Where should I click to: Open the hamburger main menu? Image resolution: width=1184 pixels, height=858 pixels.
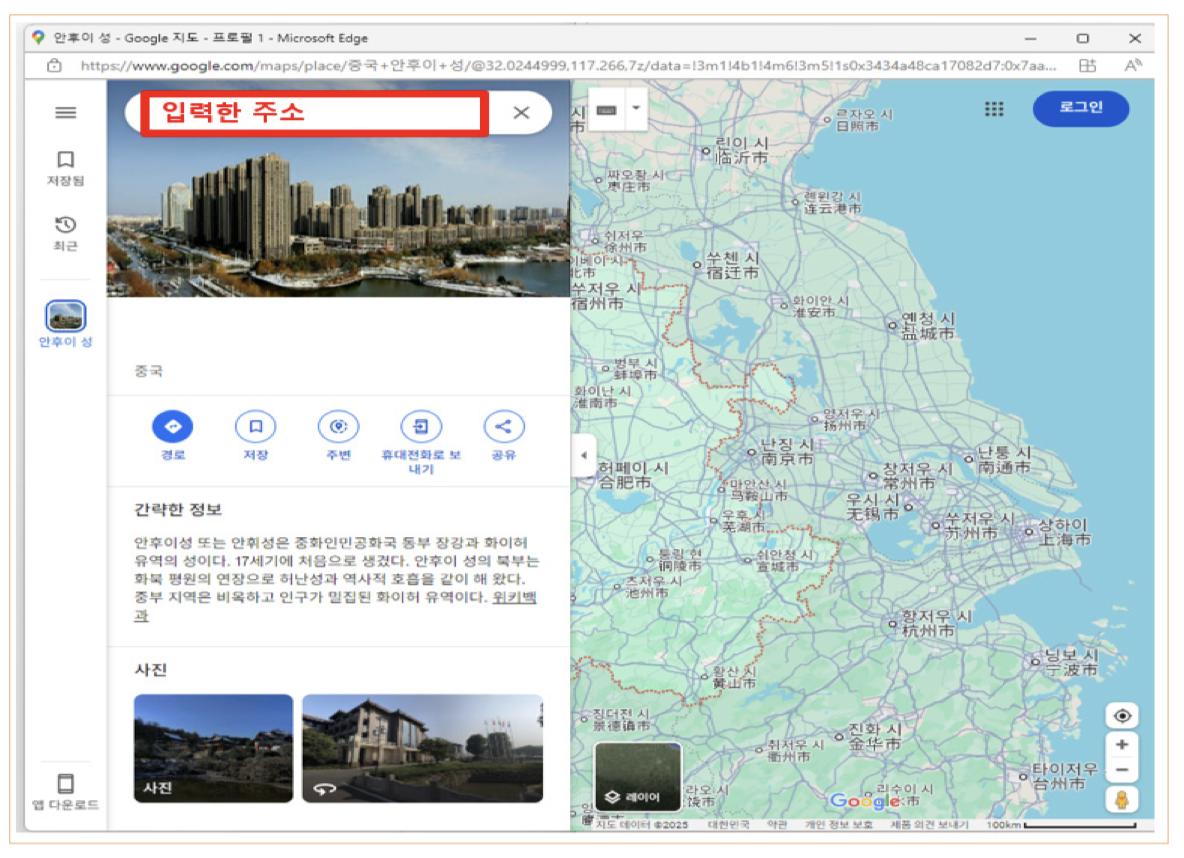click(66, 113)
